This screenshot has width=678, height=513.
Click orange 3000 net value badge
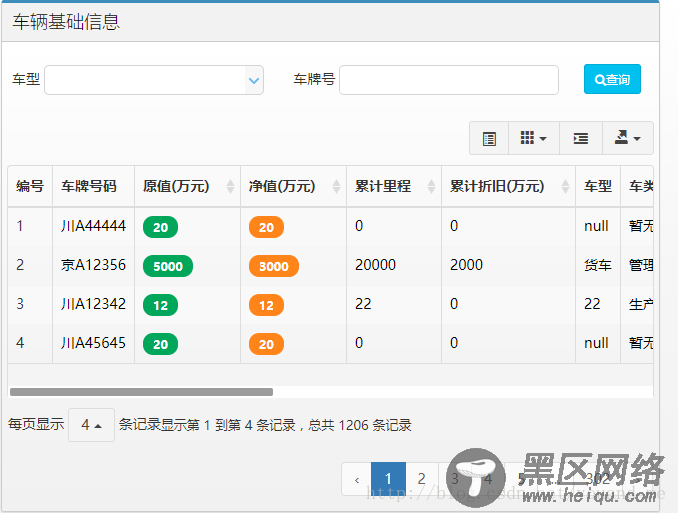(274, 266)
